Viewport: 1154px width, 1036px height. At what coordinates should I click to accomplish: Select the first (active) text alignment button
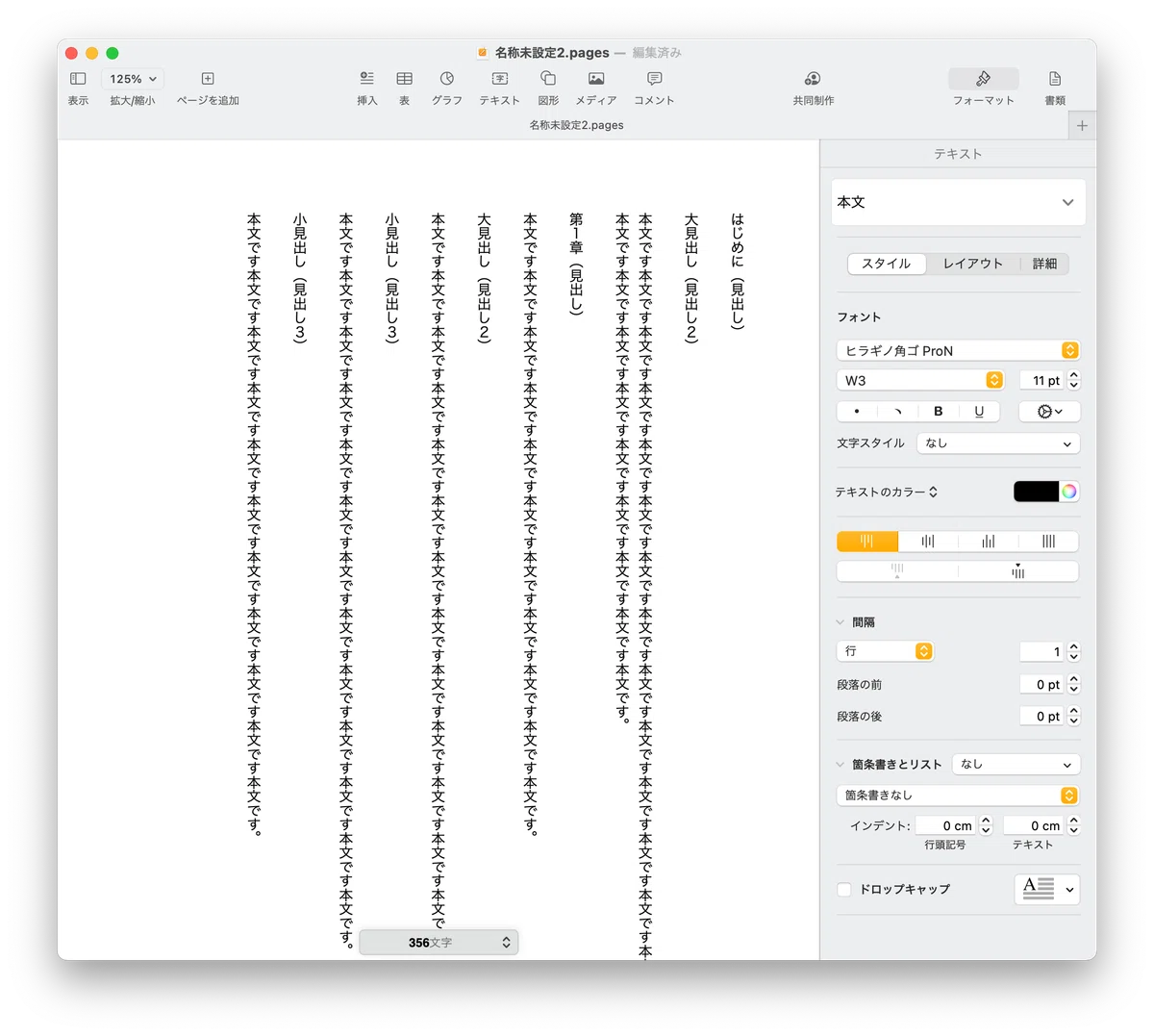(x=867, y=542)
